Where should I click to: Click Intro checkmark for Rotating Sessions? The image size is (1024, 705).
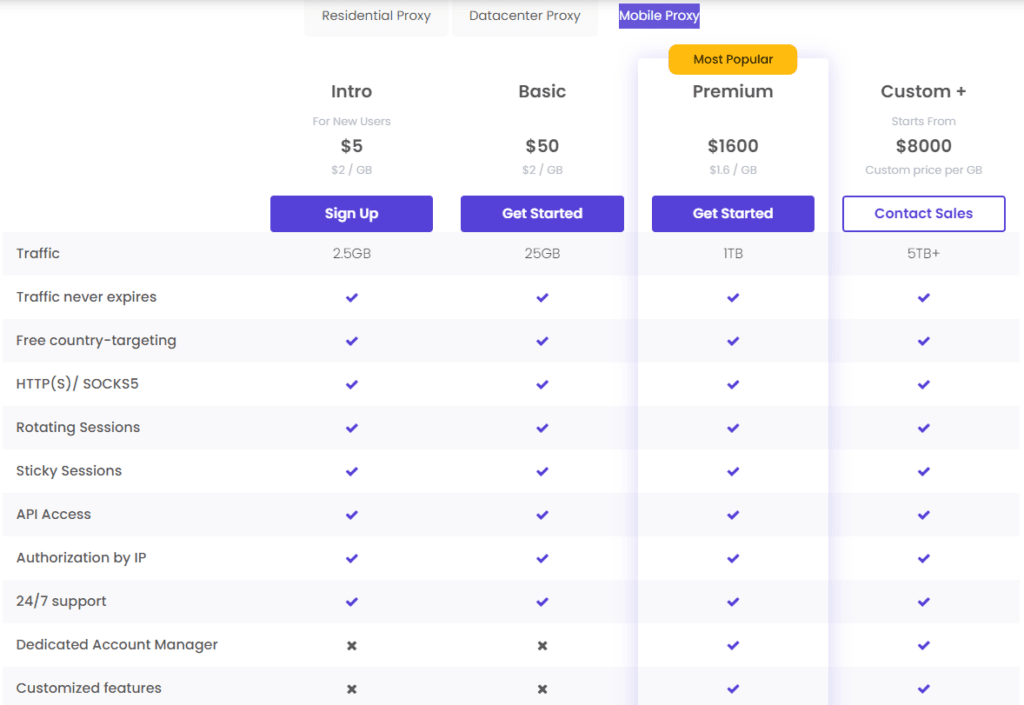click(x=351, y=428)
